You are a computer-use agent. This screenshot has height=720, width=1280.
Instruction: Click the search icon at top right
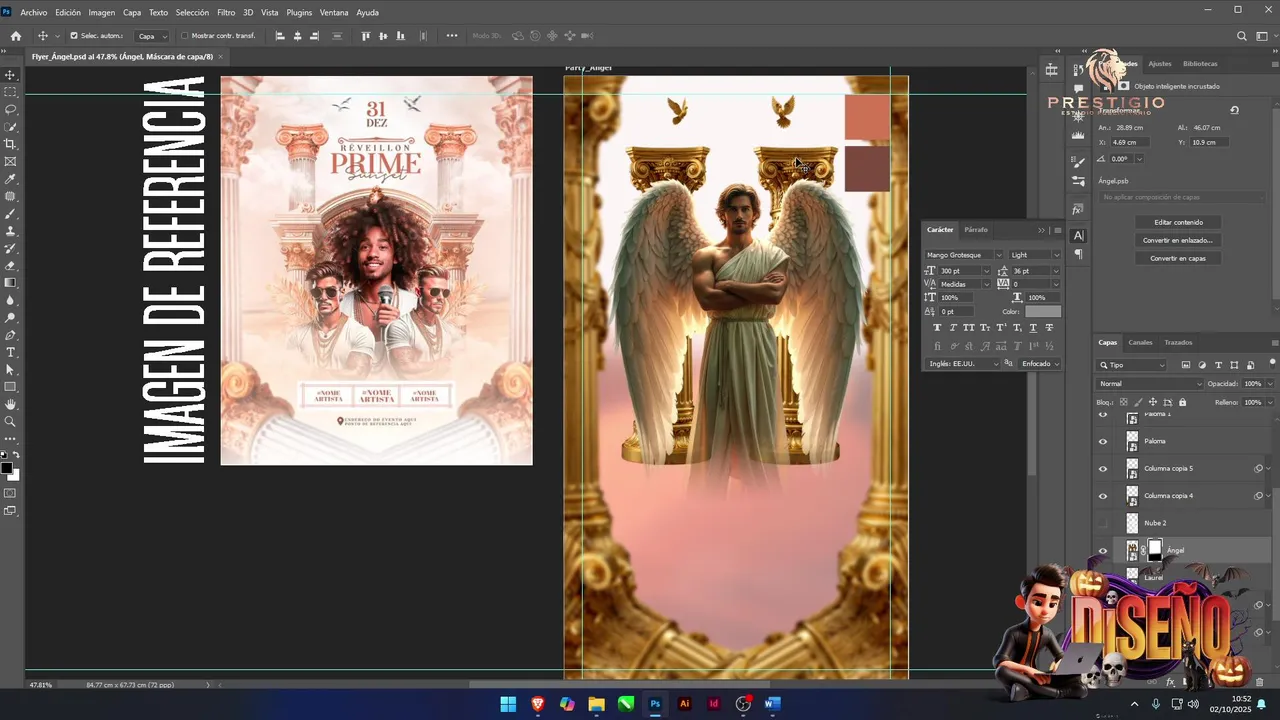coord(1242,36)
